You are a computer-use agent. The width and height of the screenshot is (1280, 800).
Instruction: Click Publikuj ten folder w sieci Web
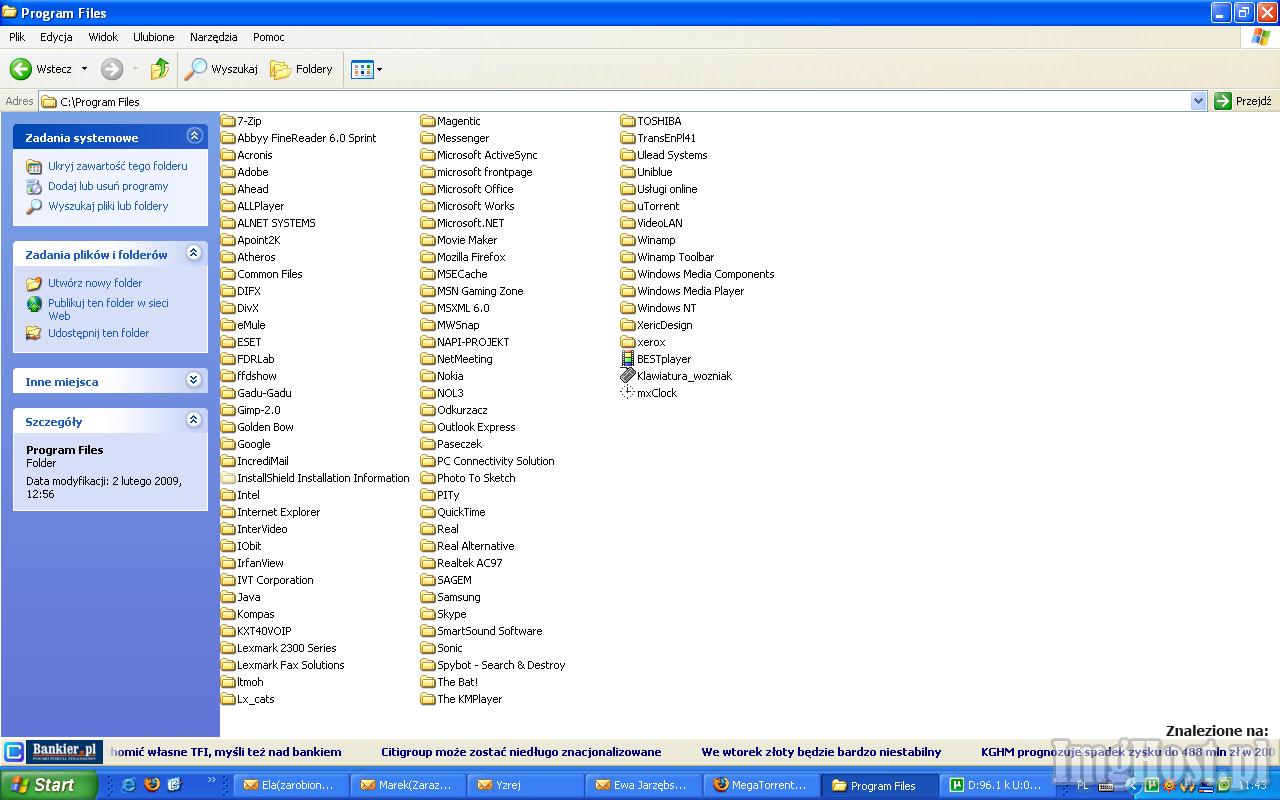[x=108, y=309]
